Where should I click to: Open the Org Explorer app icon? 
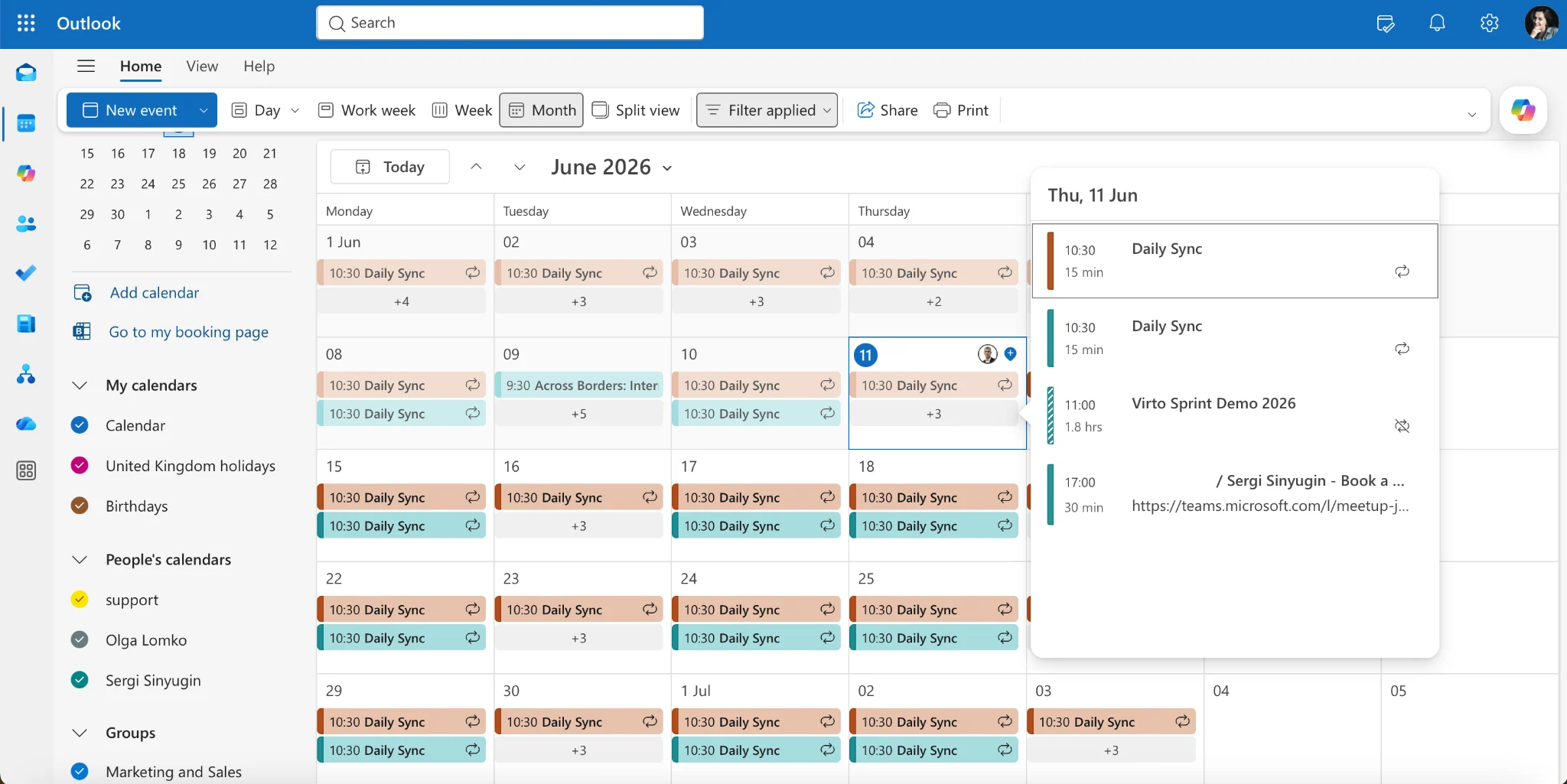coord(26,374)
